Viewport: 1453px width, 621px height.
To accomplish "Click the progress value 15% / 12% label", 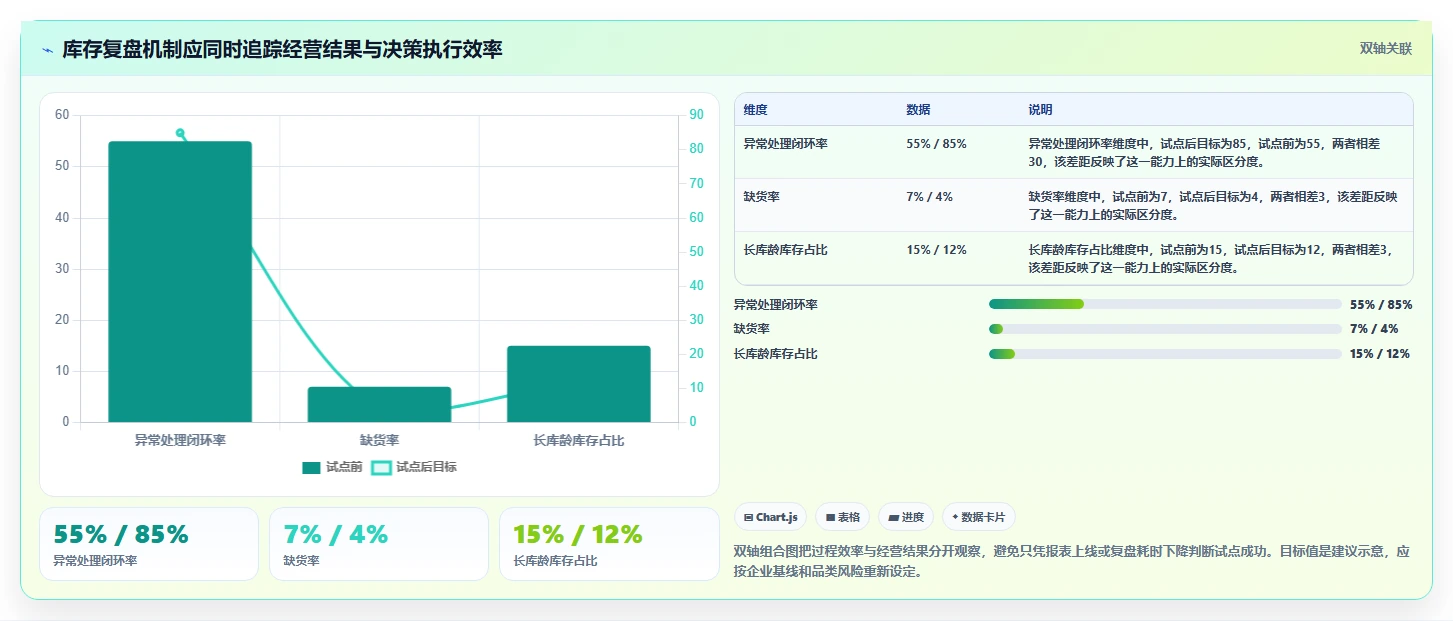I will pyautogui.click(x=1380, y=354).
